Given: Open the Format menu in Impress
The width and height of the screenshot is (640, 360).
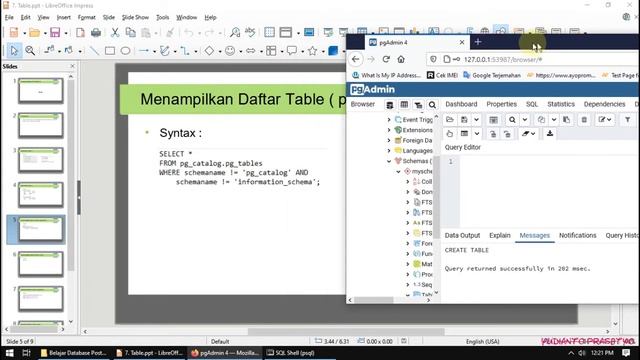Looking at the screenshot, I should (x=87, y=17).
